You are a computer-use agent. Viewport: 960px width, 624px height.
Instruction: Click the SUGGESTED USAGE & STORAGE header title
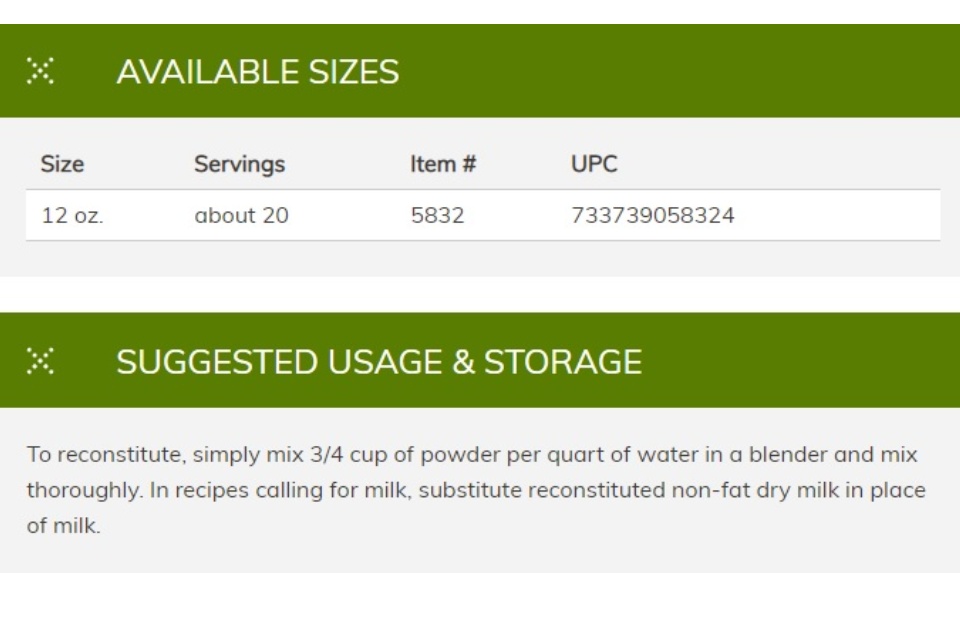[379, 361]
